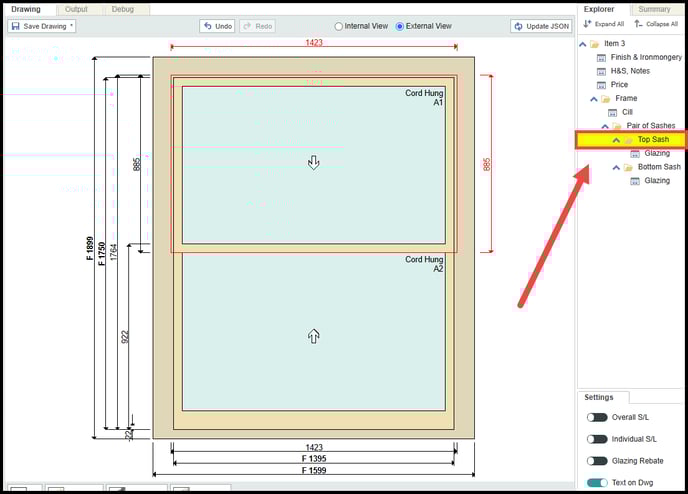
Task: Click the Frame folder icon
Action: [x=606, y=99]
